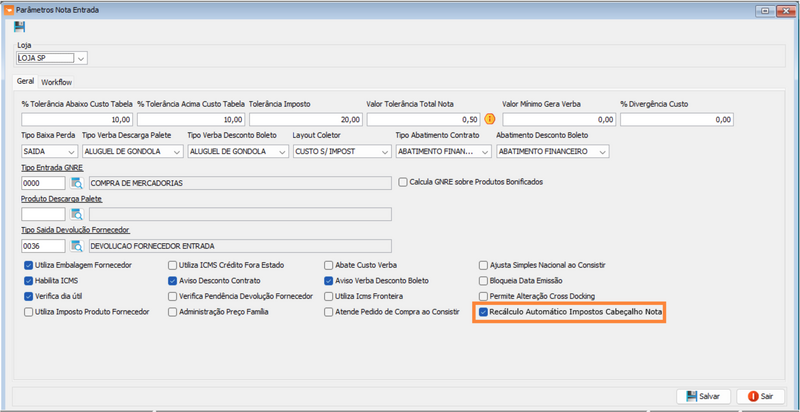Switch to the Workflow tab
The image size is (800, 412).
coord(57,82)
